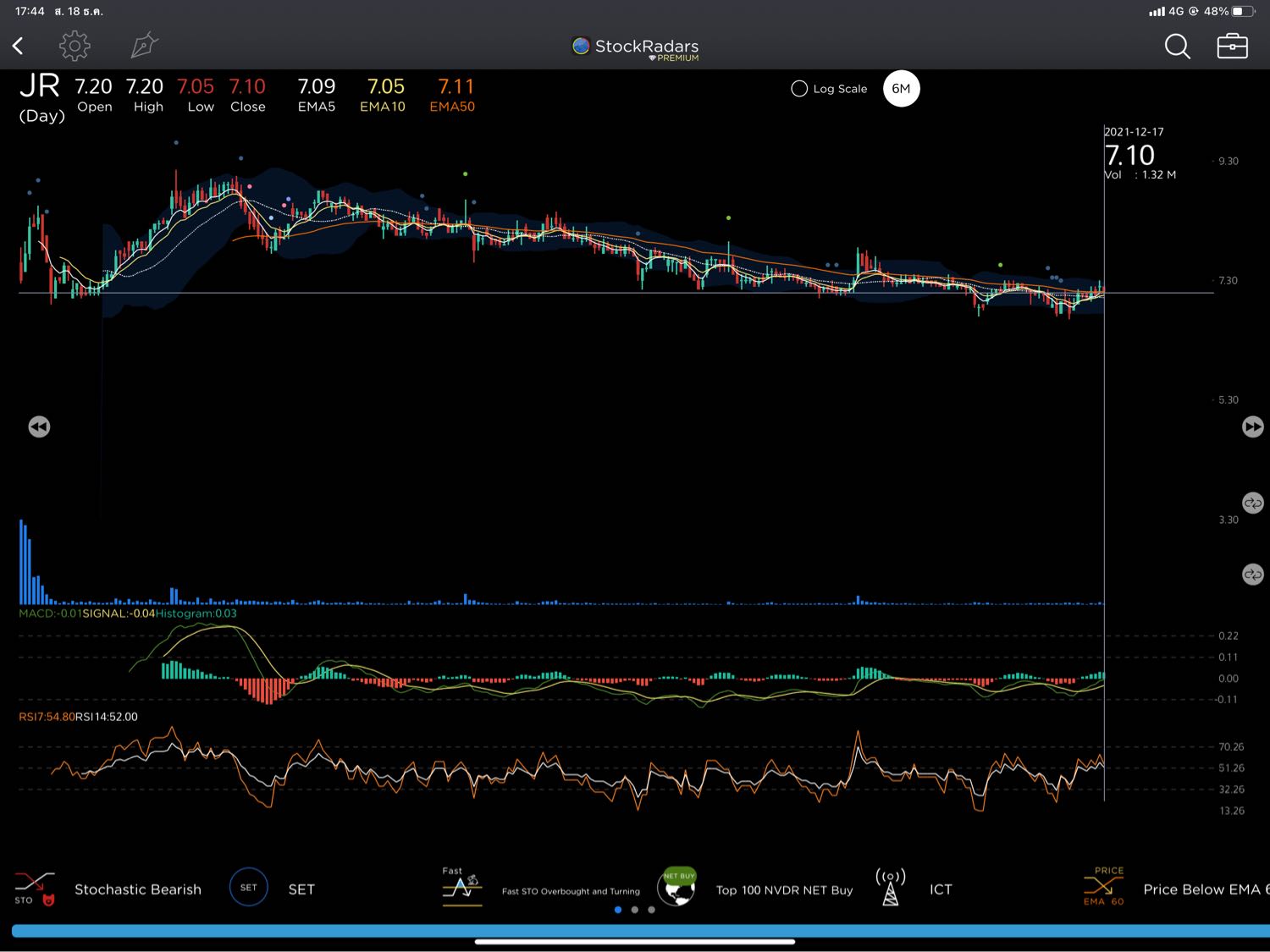Open the search magnifier
The height and width of the screenshot is (952, 1270).
(1177, 47)
